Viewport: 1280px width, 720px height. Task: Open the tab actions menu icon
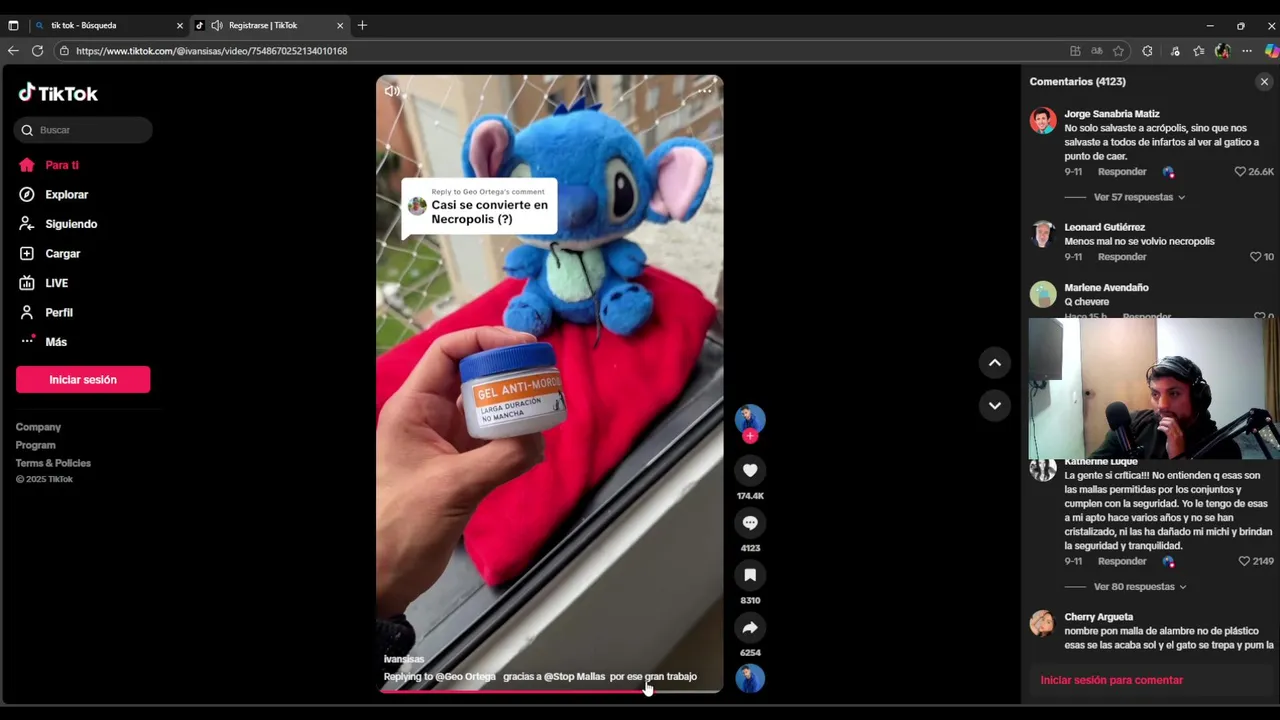pos(13,25)
